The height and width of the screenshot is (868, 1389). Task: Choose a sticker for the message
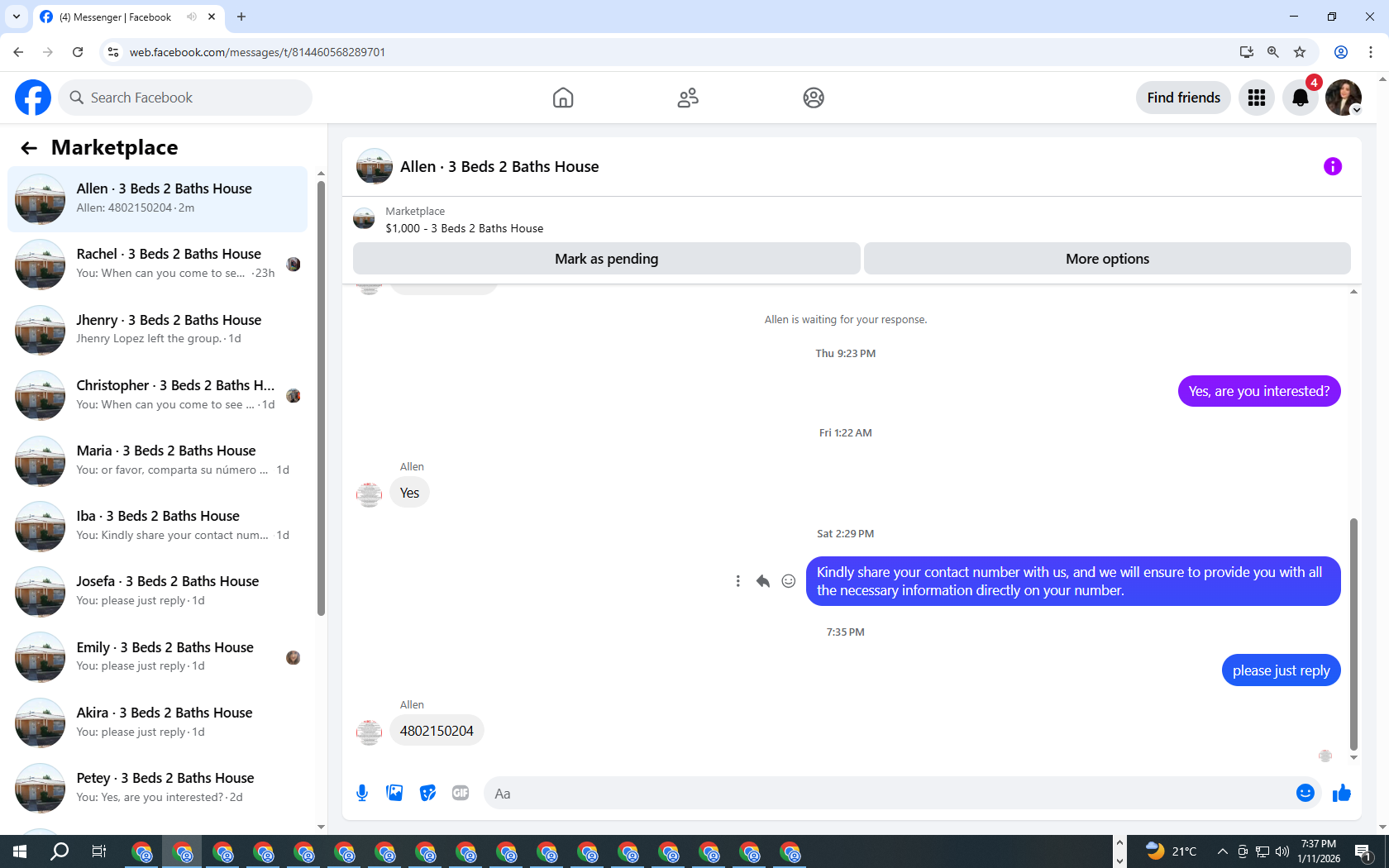coord(427,794)
